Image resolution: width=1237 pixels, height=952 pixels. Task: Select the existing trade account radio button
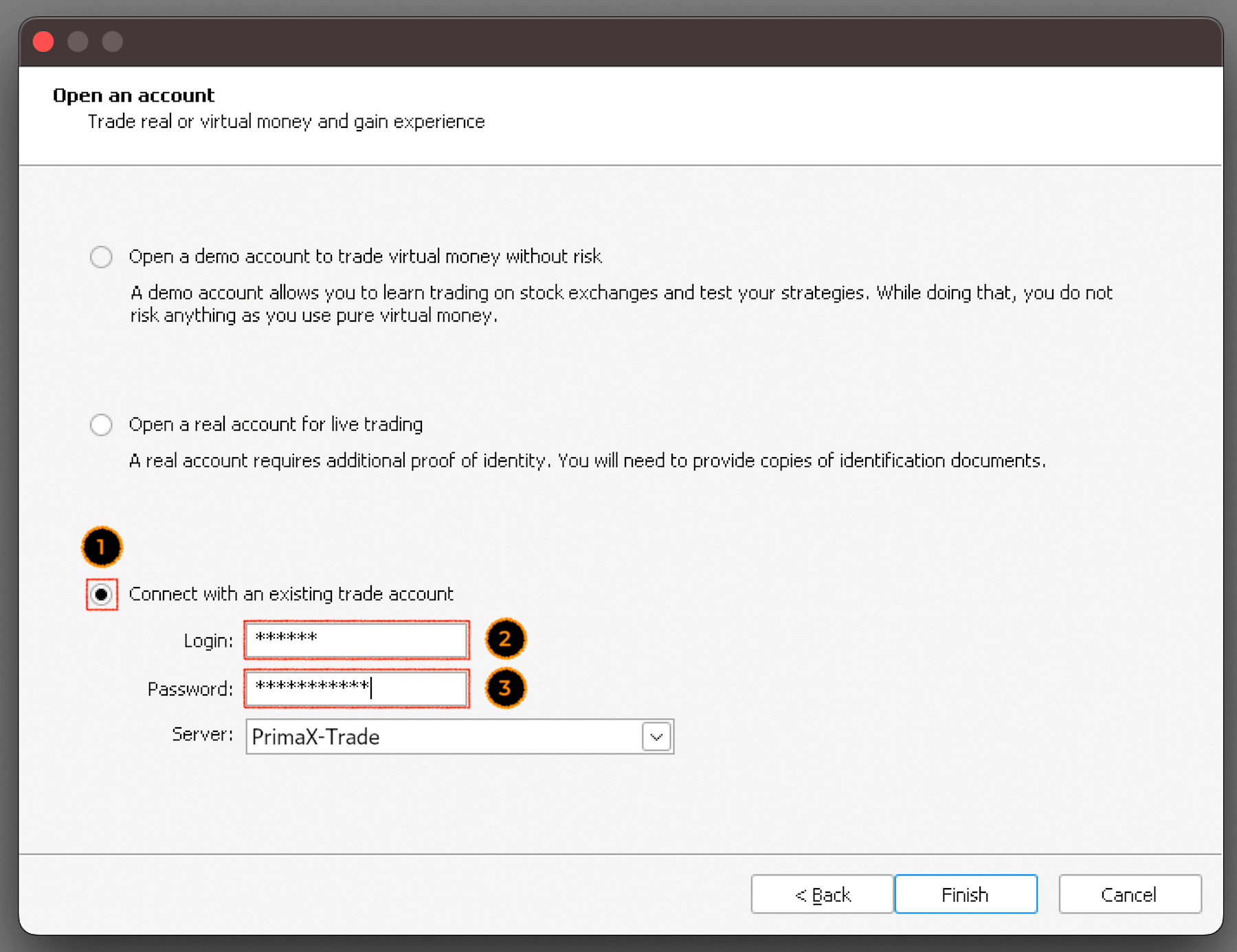[102, 595]
